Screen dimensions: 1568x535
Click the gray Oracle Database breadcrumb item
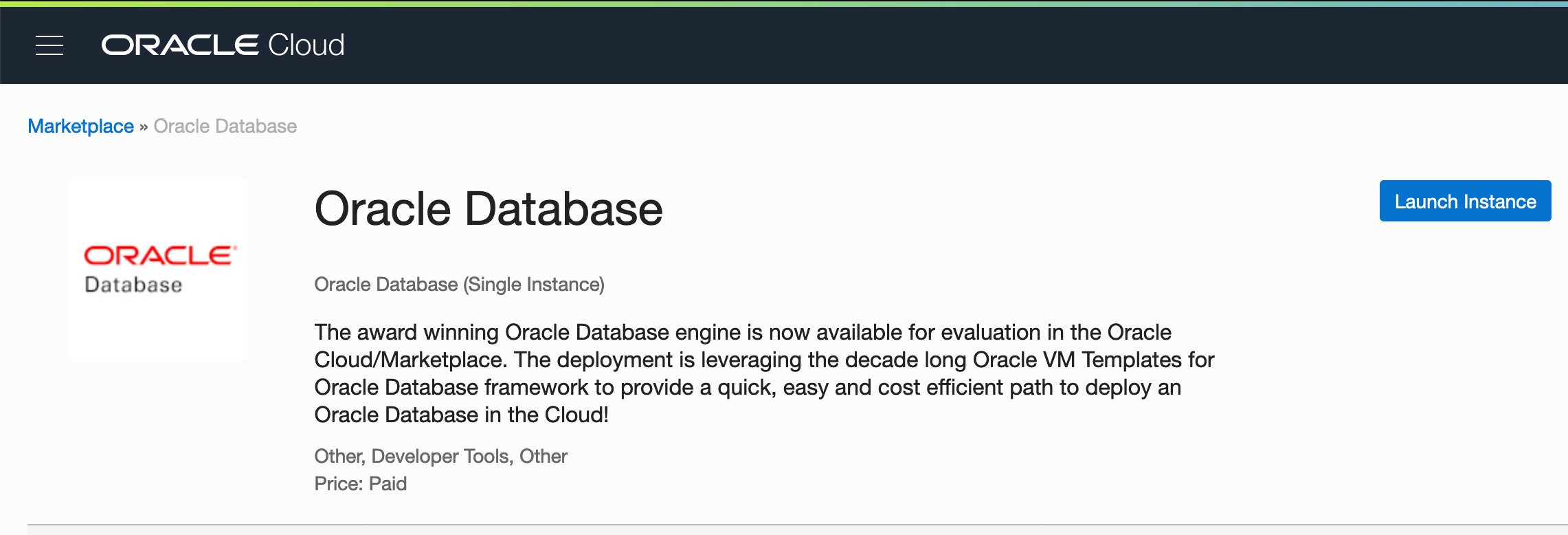point(225,127)
